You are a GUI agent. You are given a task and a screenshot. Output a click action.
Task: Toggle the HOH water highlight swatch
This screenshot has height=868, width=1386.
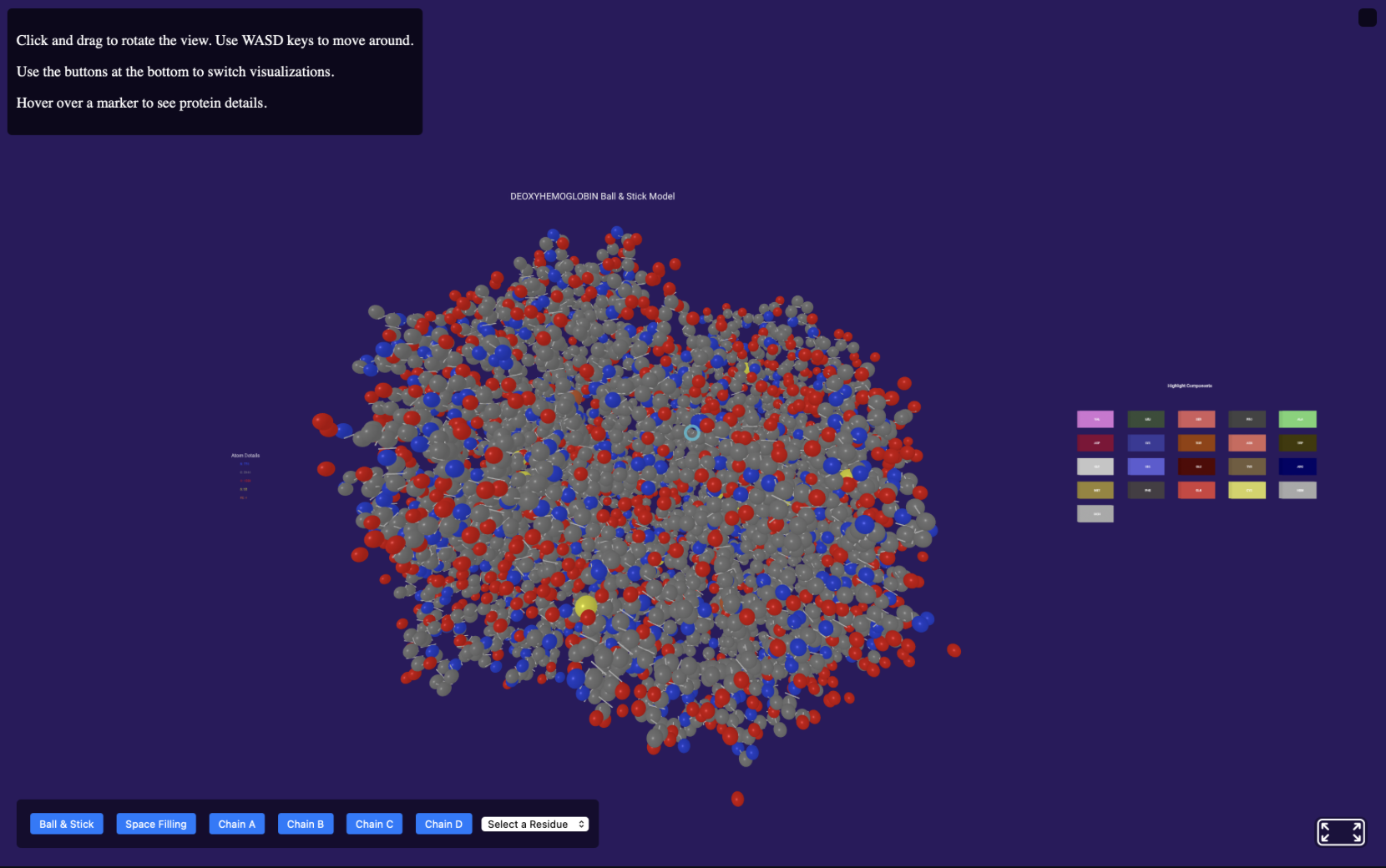(x=1095, y=513)
